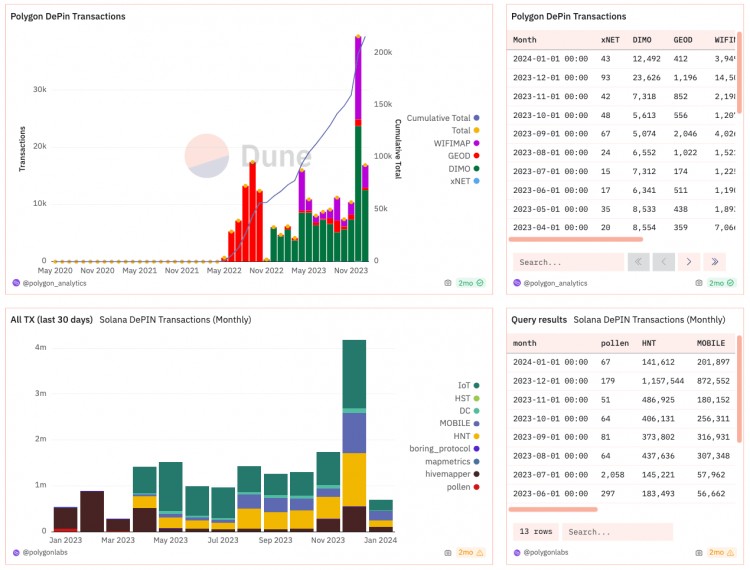The height and width of the screenshot is (570, 750).
Task: Click camera icon on Polygon DePin chart
Action: 448,283
